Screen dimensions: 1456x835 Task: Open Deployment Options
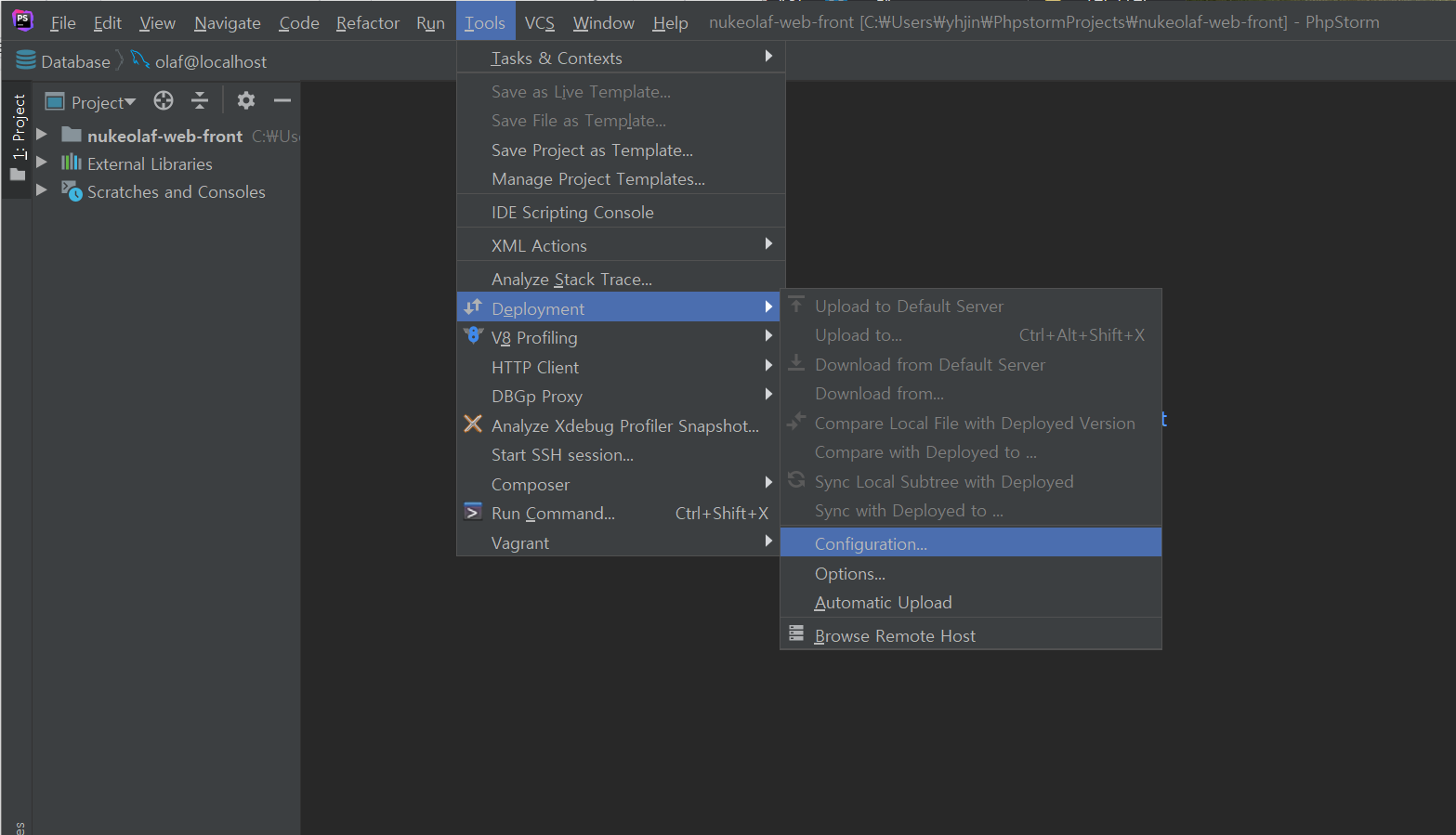tap(971, 573)
